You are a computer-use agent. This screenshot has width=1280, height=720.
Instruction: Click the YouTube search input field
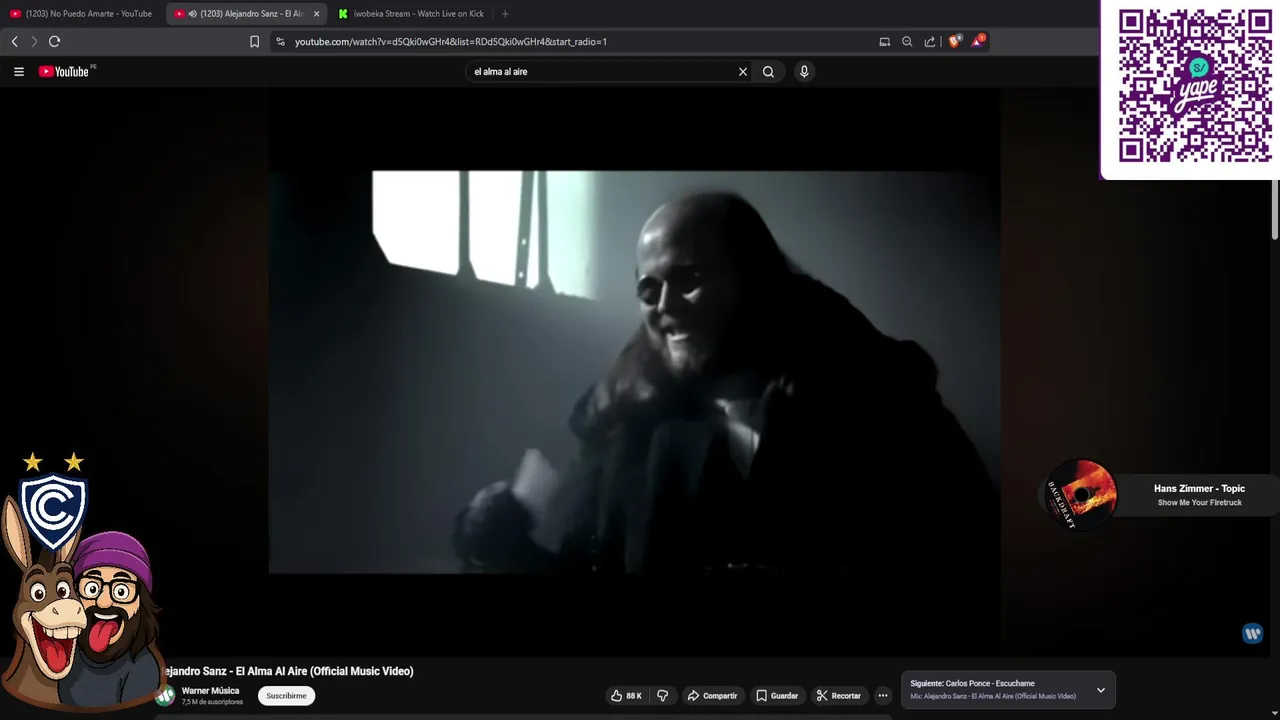point(600,72)
